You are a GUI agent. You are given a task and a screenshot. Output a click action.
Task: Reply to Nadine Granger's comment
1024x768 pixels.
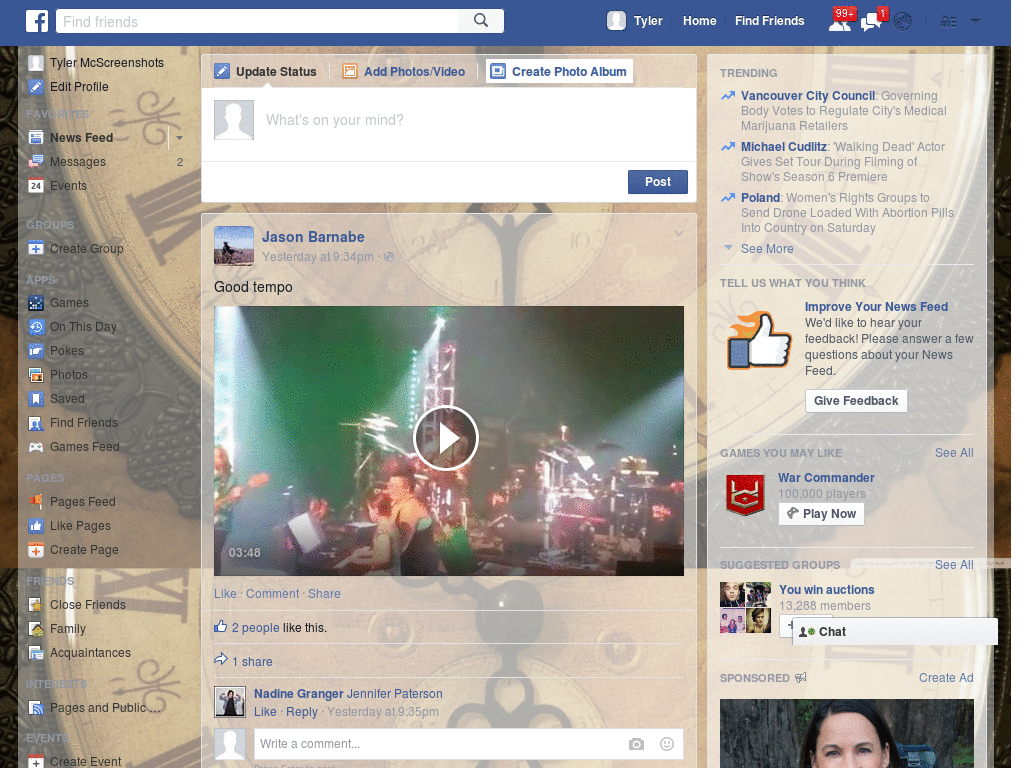pos(302,712)
